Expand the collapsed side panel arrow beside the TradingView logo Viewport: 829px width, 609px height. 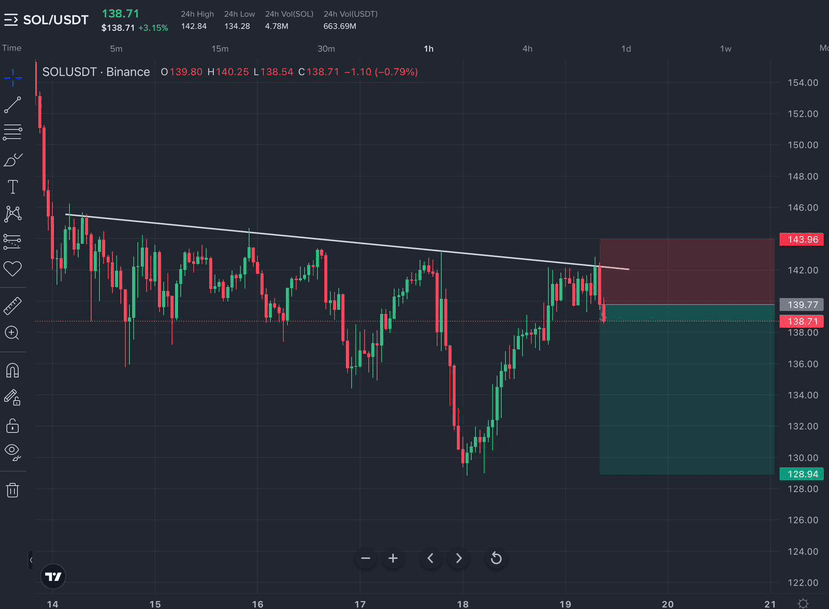(31, 560)
